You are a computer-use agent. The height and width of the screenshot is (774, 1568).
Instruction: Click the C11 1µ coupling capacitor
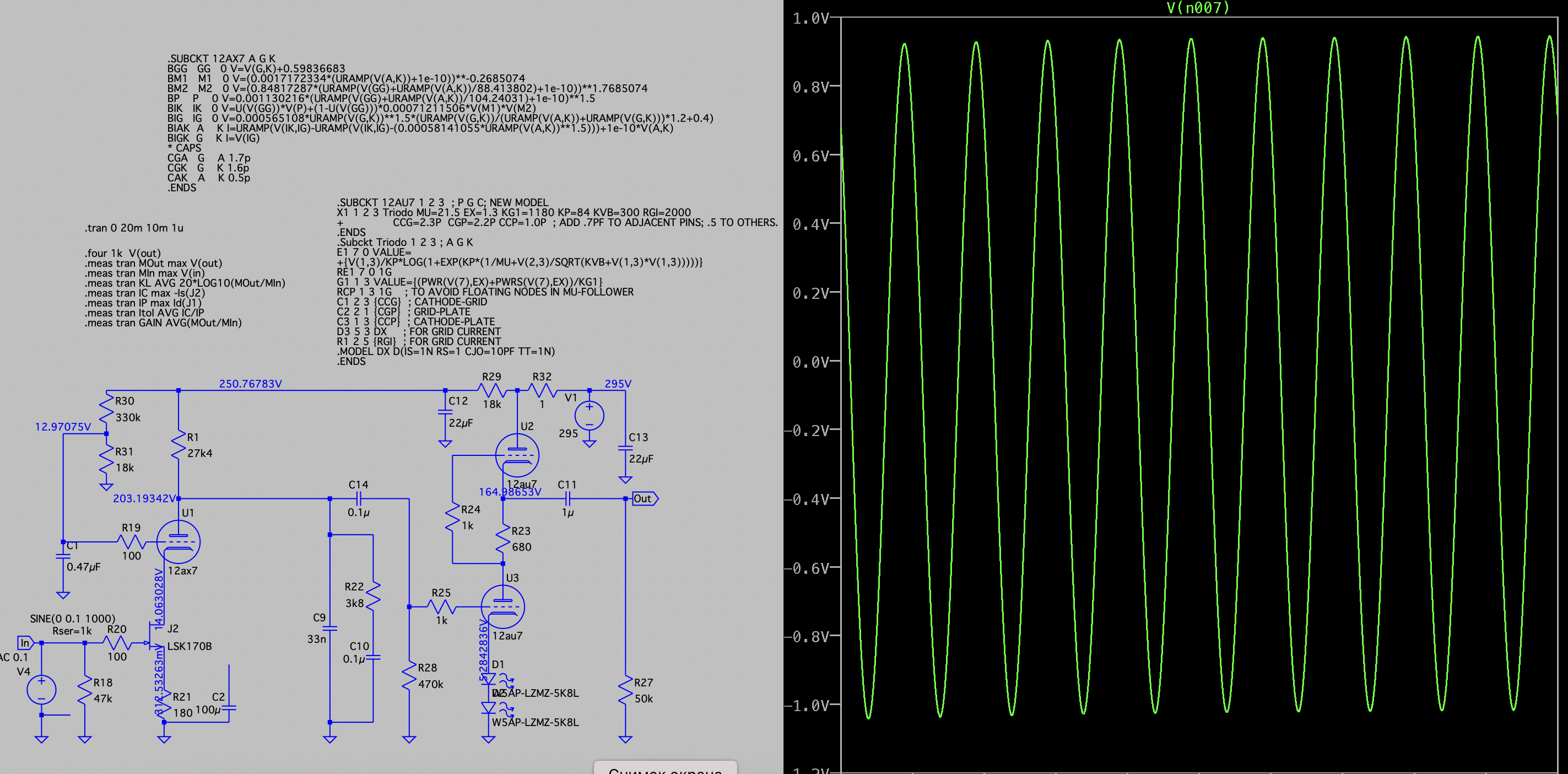click(567, 499)
